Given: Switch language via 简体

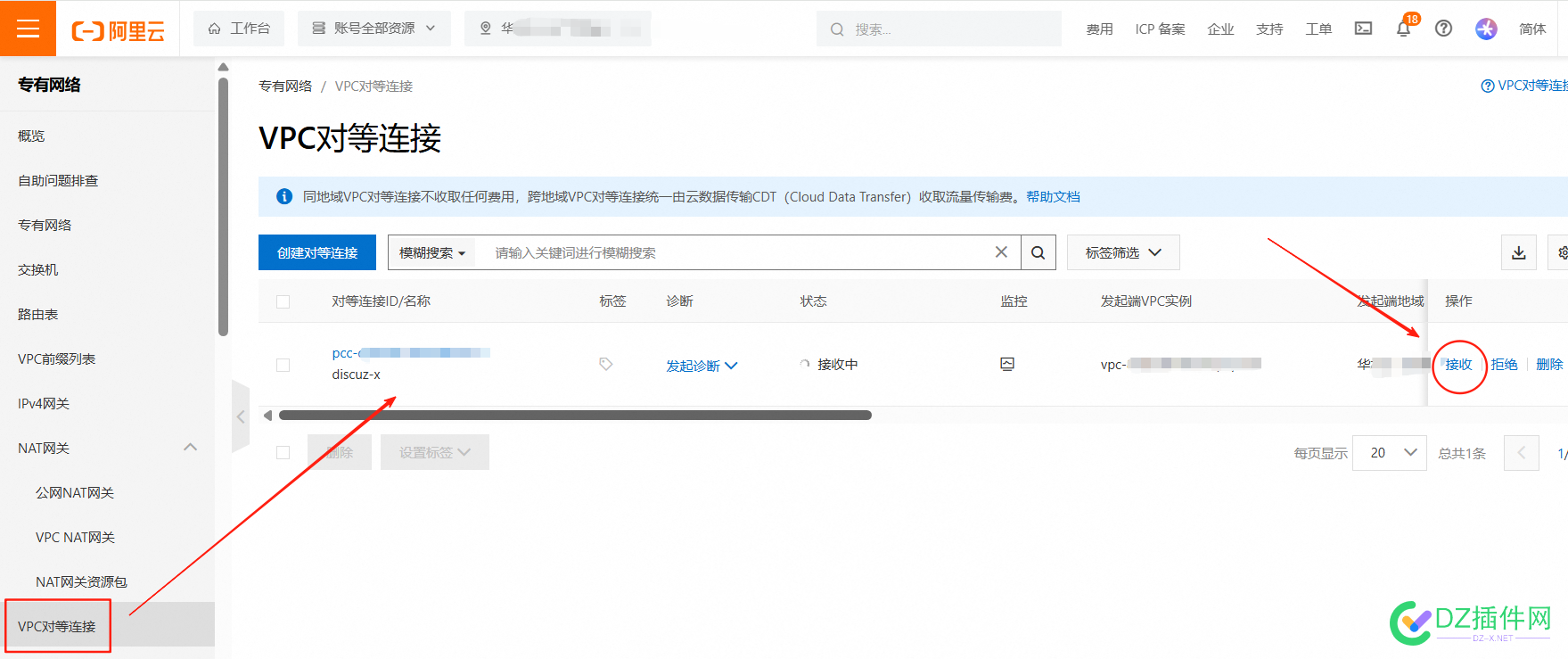Looking at the screenshot, I should pyautogui.click(x=1532, y=29).
